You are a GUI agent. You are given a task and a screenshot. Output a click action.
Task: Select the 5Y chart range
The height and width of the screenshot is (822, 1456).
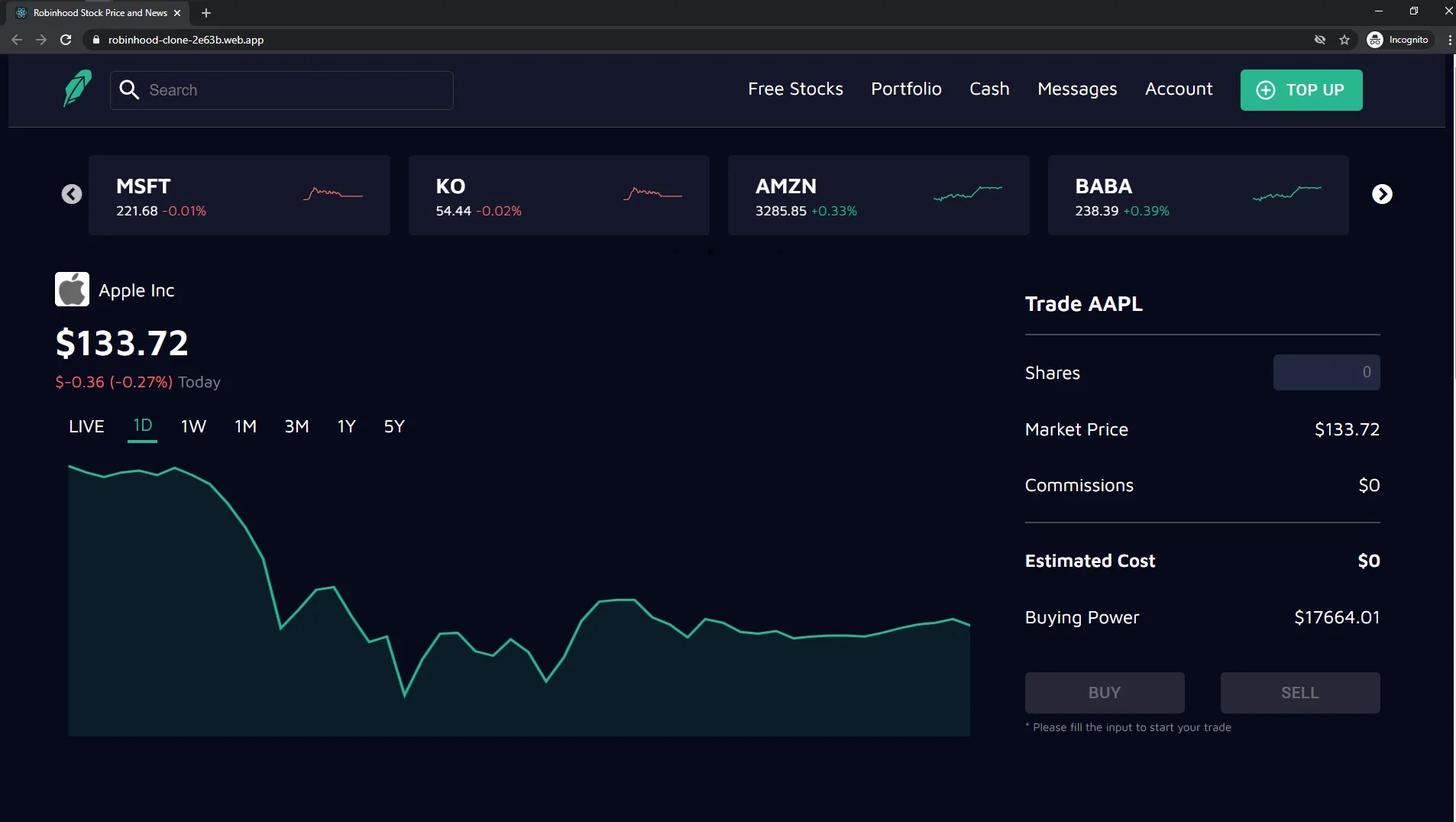point(394,426)
